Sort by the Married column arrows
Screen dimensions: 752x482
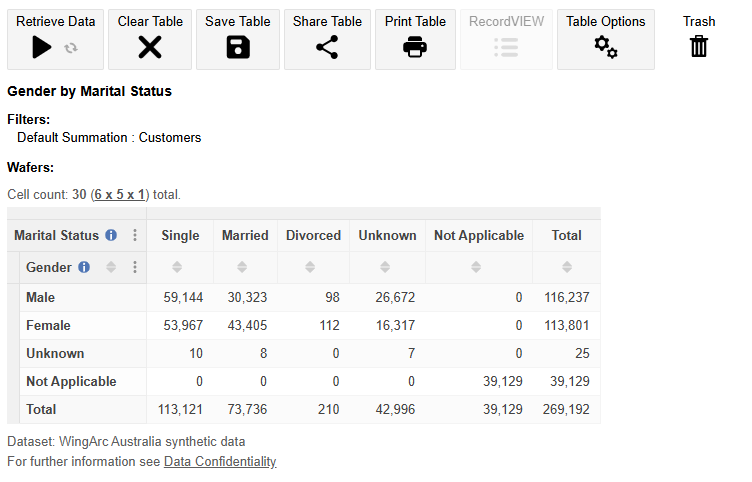tap(242, 267)
